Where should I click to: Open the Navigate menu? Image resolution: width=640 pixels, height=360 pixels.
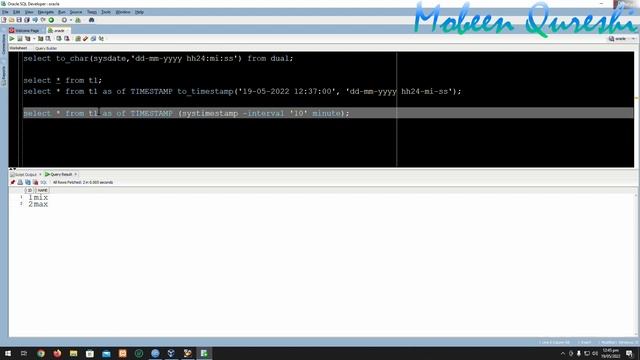[46, 12]
